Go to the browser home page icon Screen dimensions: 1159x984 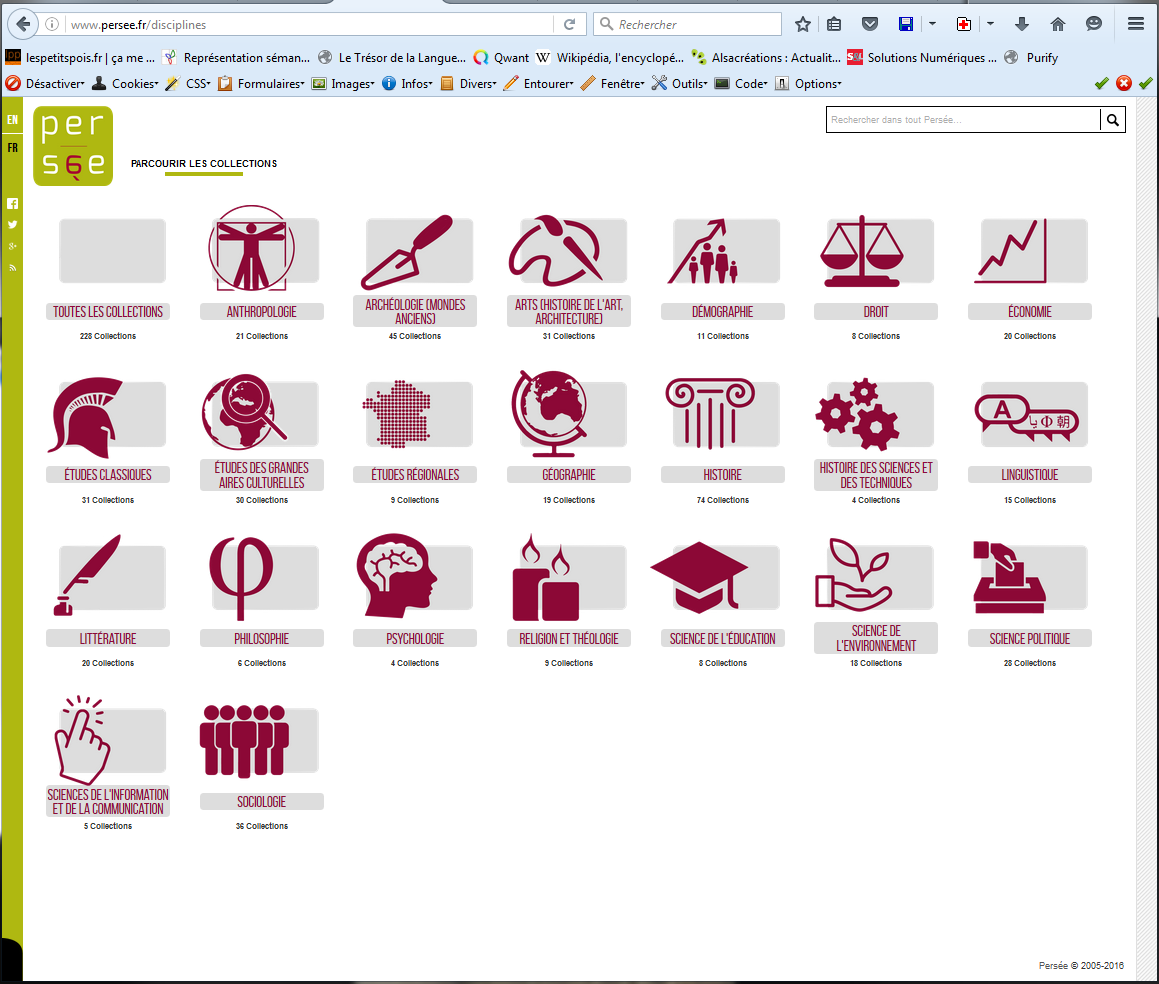pos(1058,24)
